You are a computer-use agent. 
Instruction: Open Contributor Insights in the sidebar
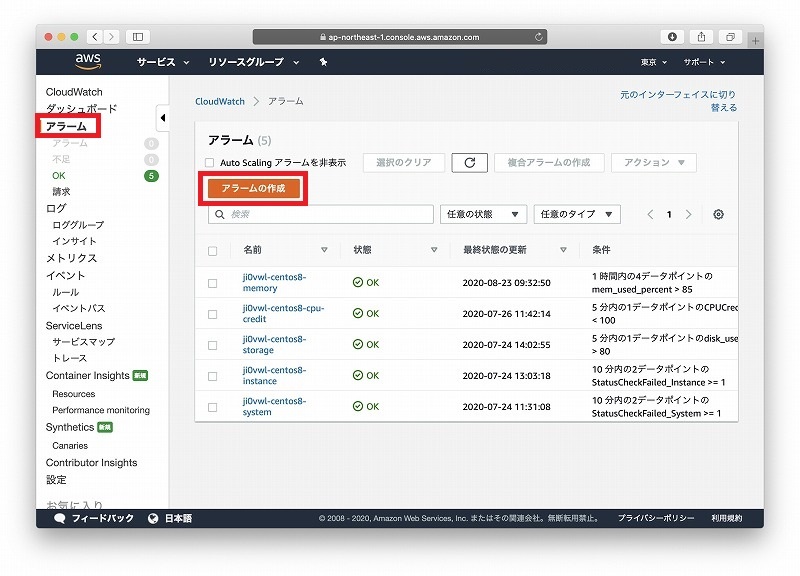point(91,463)
